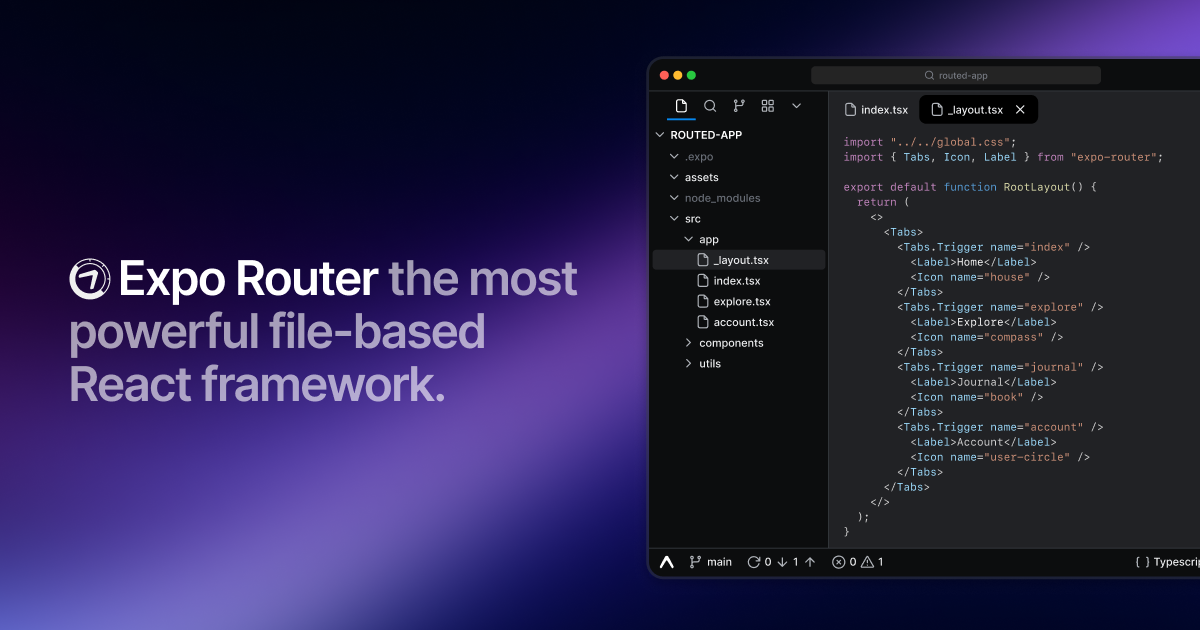Switch to the index.tsx tab

877,110
